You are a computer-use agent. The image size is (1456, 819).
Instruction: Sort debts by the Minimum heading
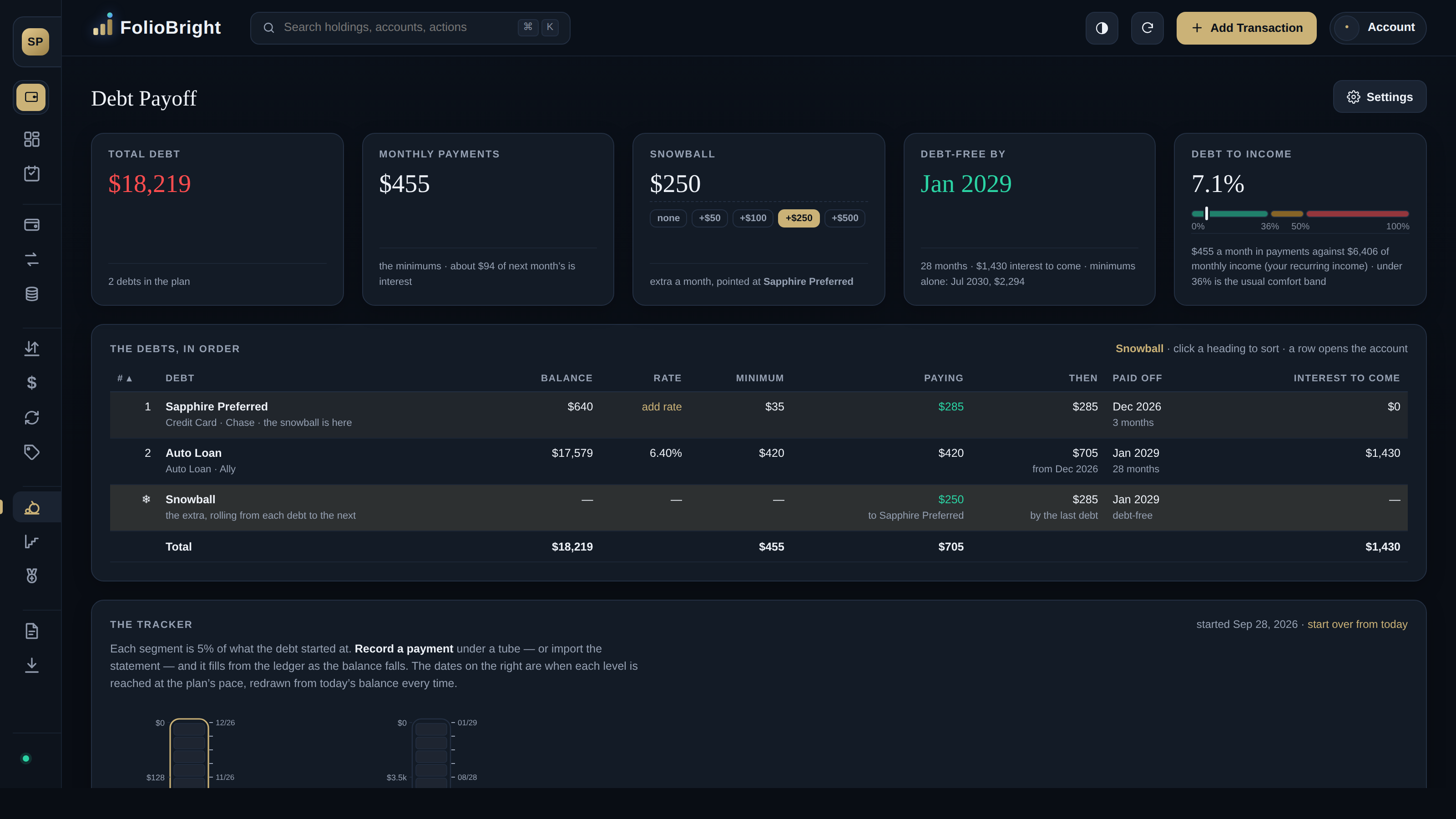760,378
